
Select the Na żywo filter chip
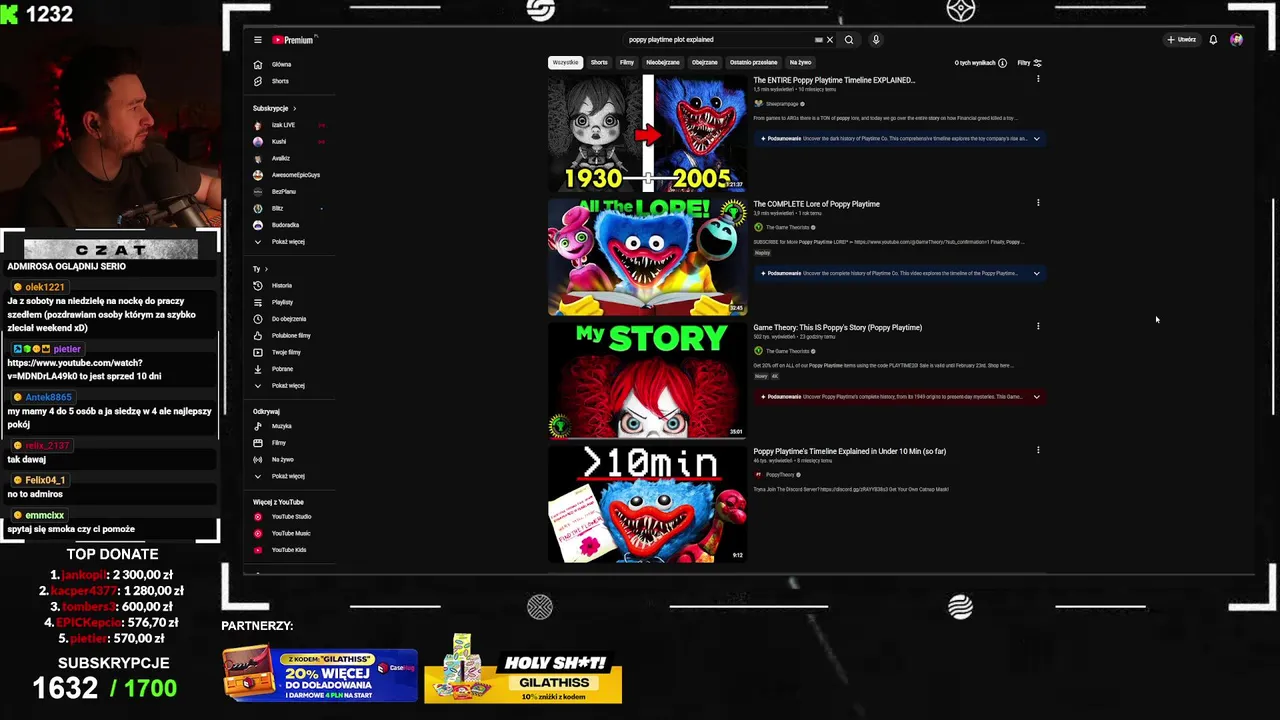800,63
